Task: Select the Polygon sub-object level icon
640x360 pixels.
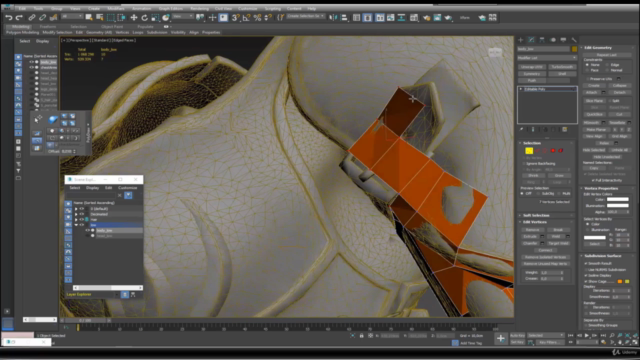Action: [553, 151]
